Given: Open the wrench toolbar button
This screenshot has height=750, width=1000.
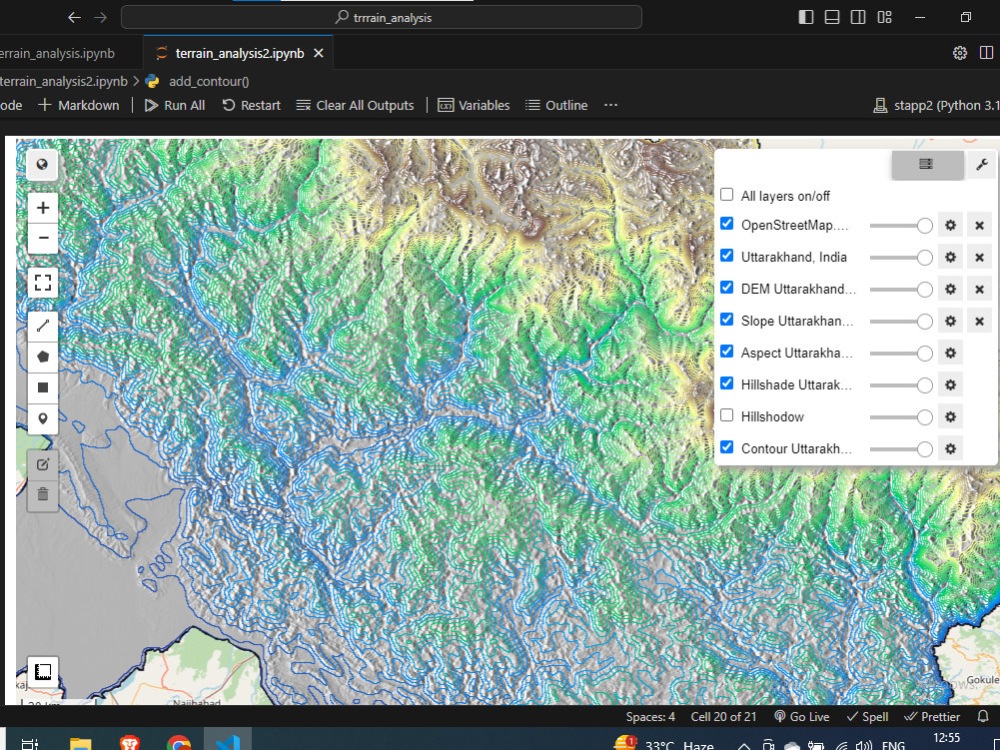Looking at the screenshot, I should point(982,165).
